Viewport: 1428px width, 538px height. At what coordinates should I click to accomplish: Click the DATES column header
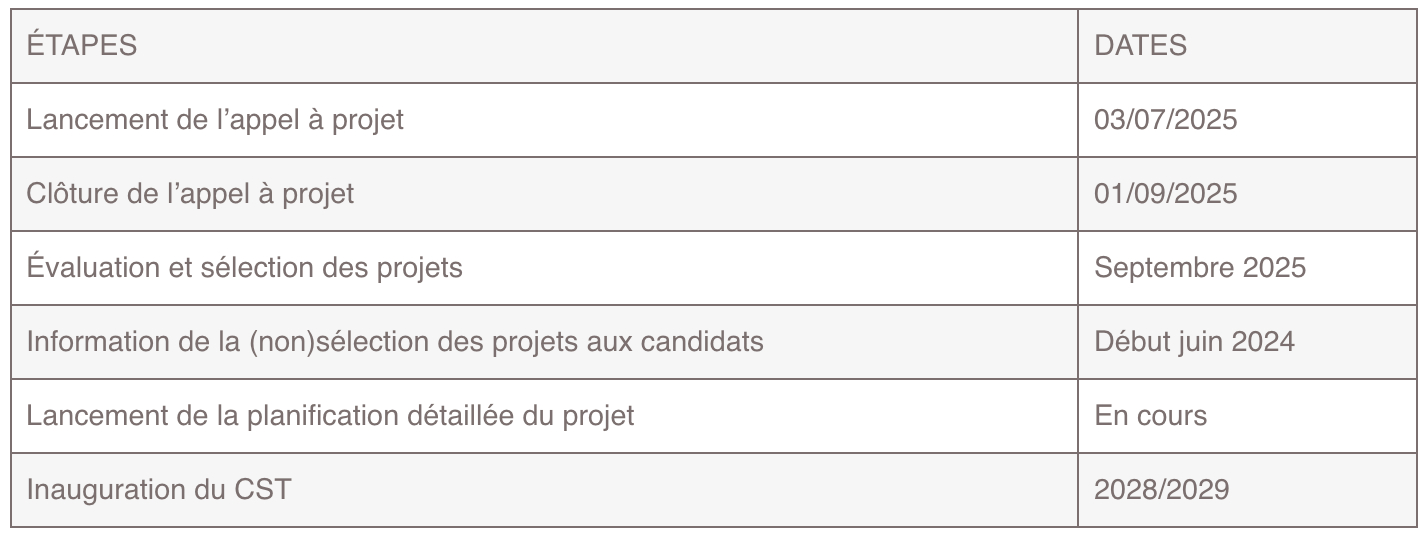click(x=1140, y=46)
